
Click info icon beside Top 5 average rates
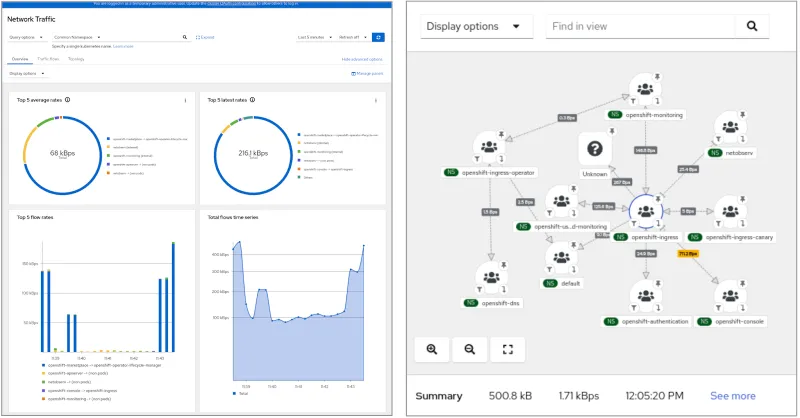click(67, 100)
